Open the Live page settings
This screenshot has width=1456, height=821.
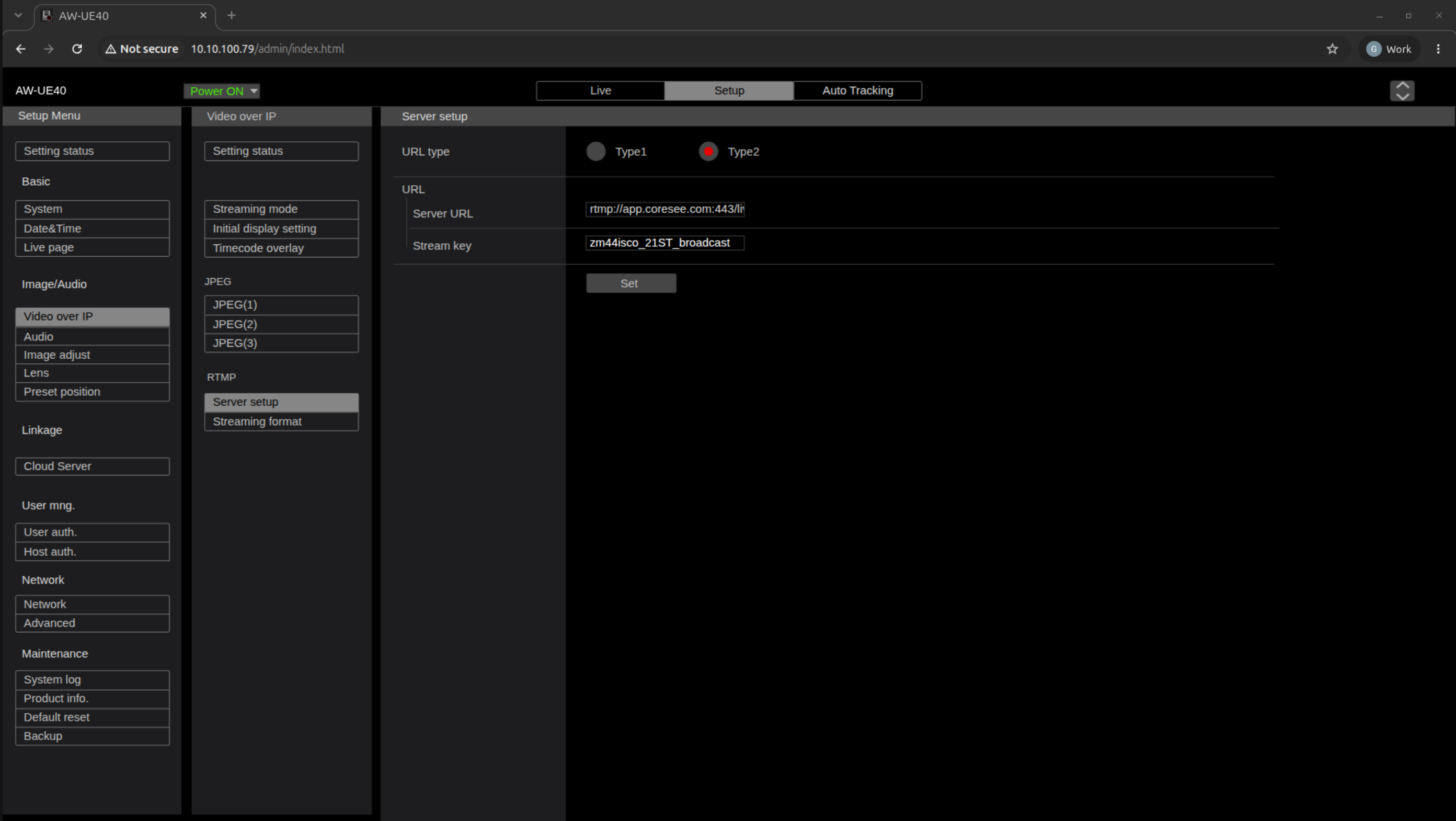(x=92, y=247)
